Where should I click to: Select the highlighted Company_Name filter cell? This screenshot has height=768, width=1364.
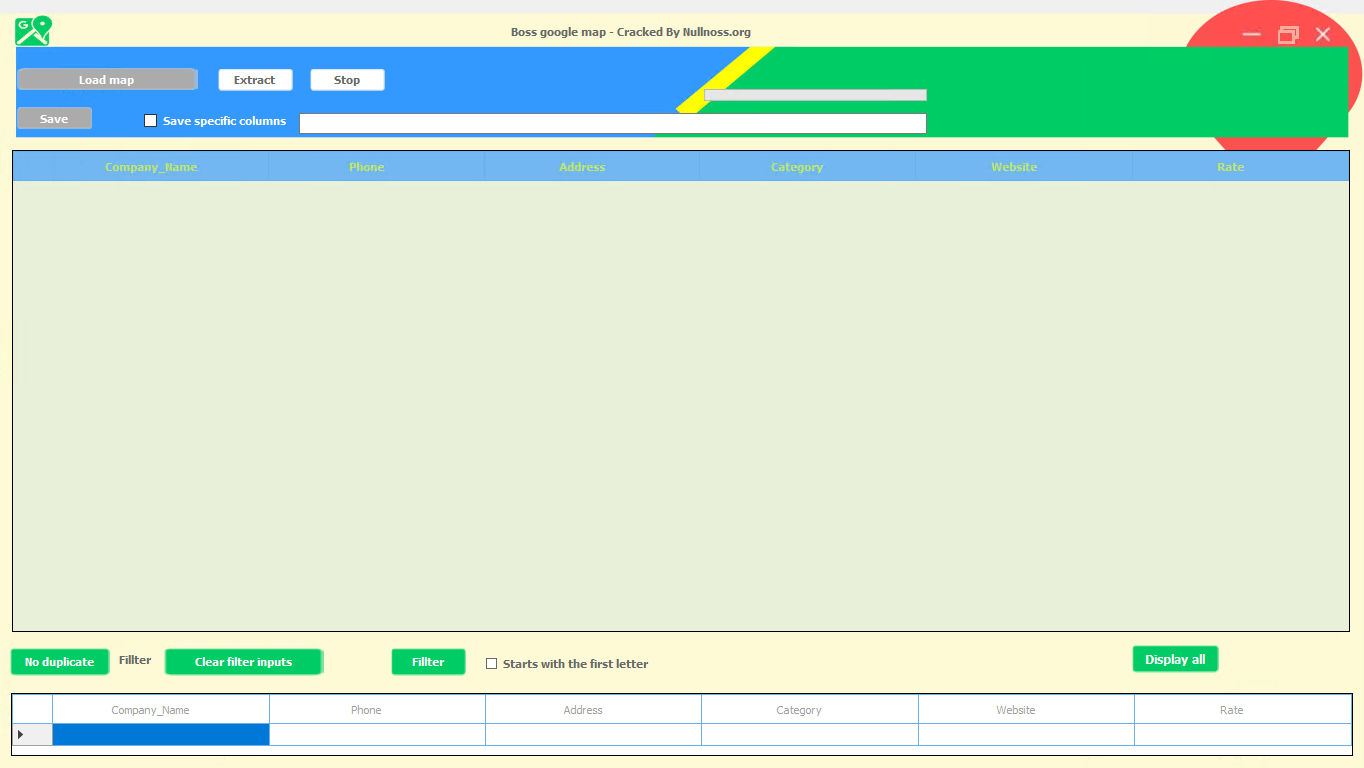click(x=160, y=735)
